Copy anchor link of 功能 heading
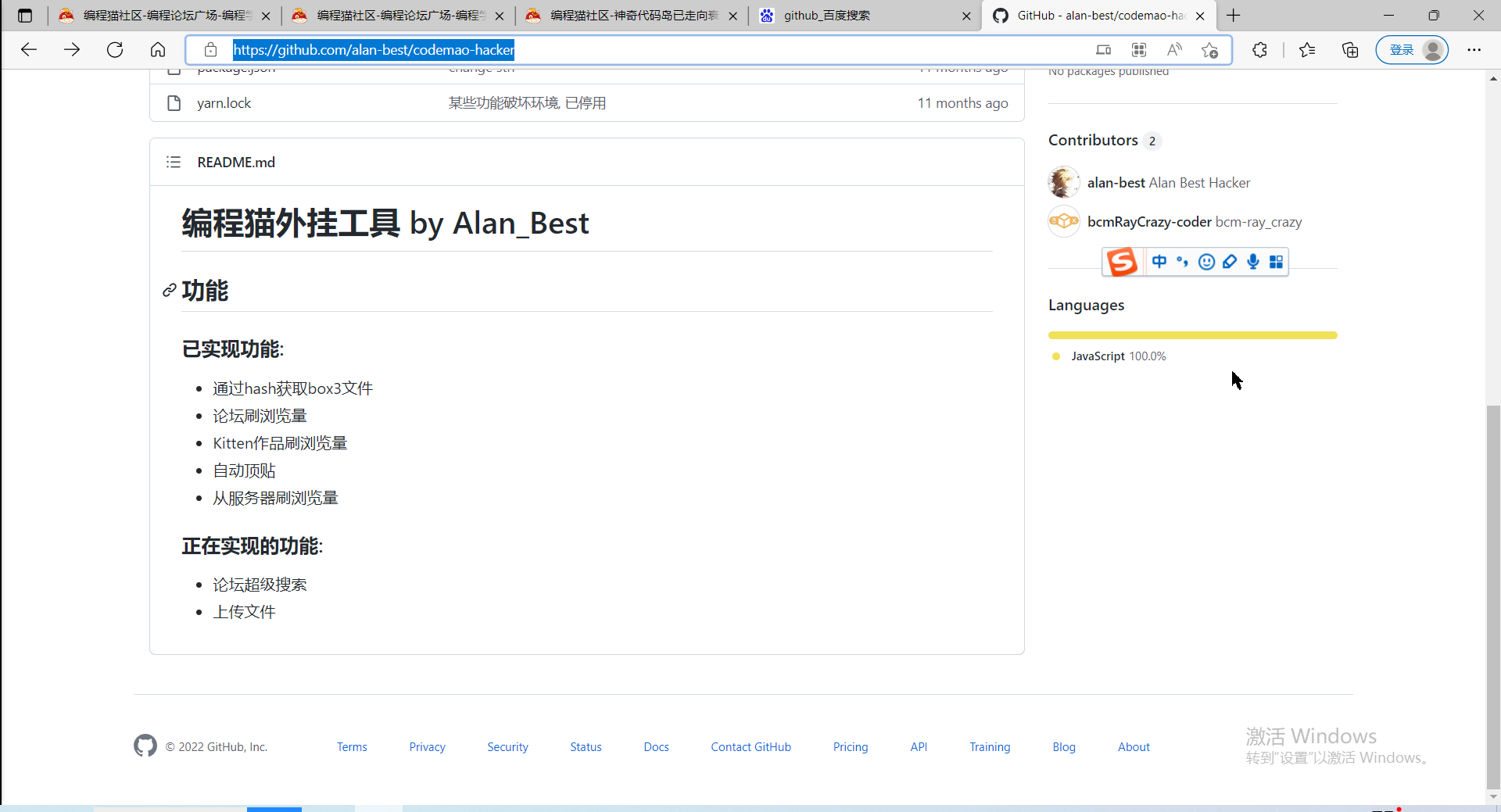1501x812 pixels. (x=169, y=291)
